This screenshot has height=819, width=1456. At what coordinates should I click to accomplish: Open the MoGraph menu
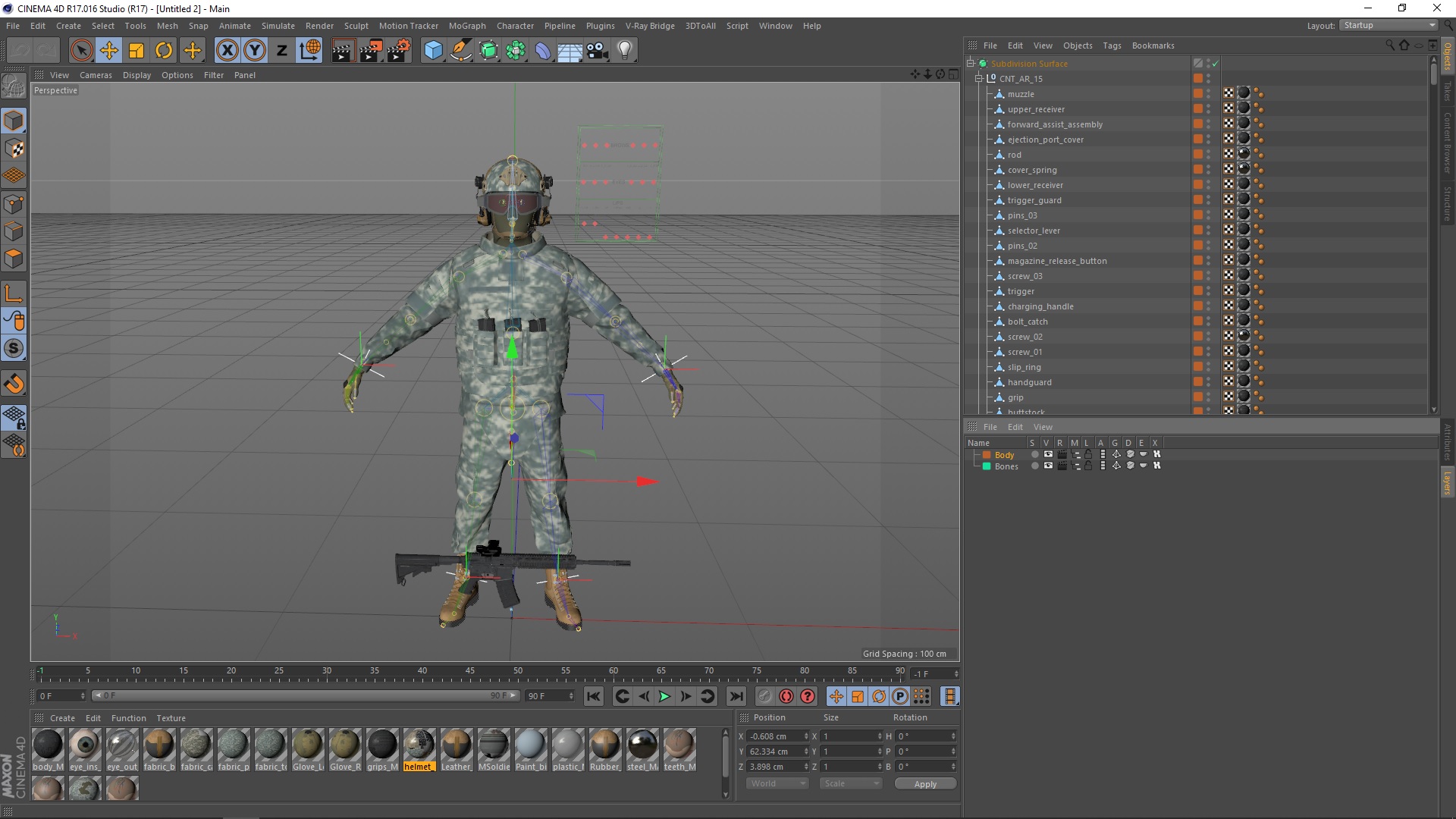[467, 26]
